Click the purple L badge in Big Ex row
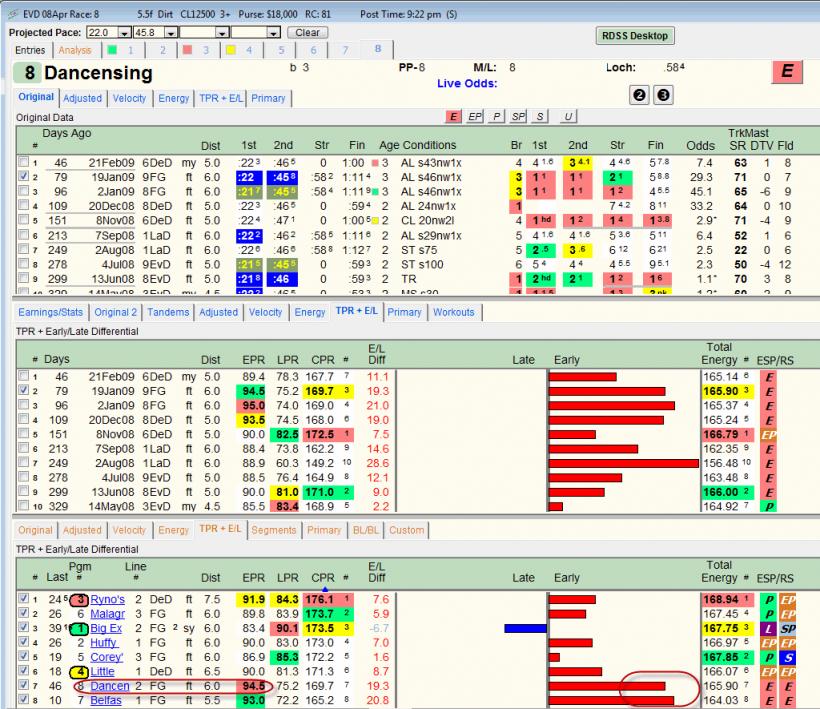This screenshot has height=709, width=820. click(x=769, y=628)
